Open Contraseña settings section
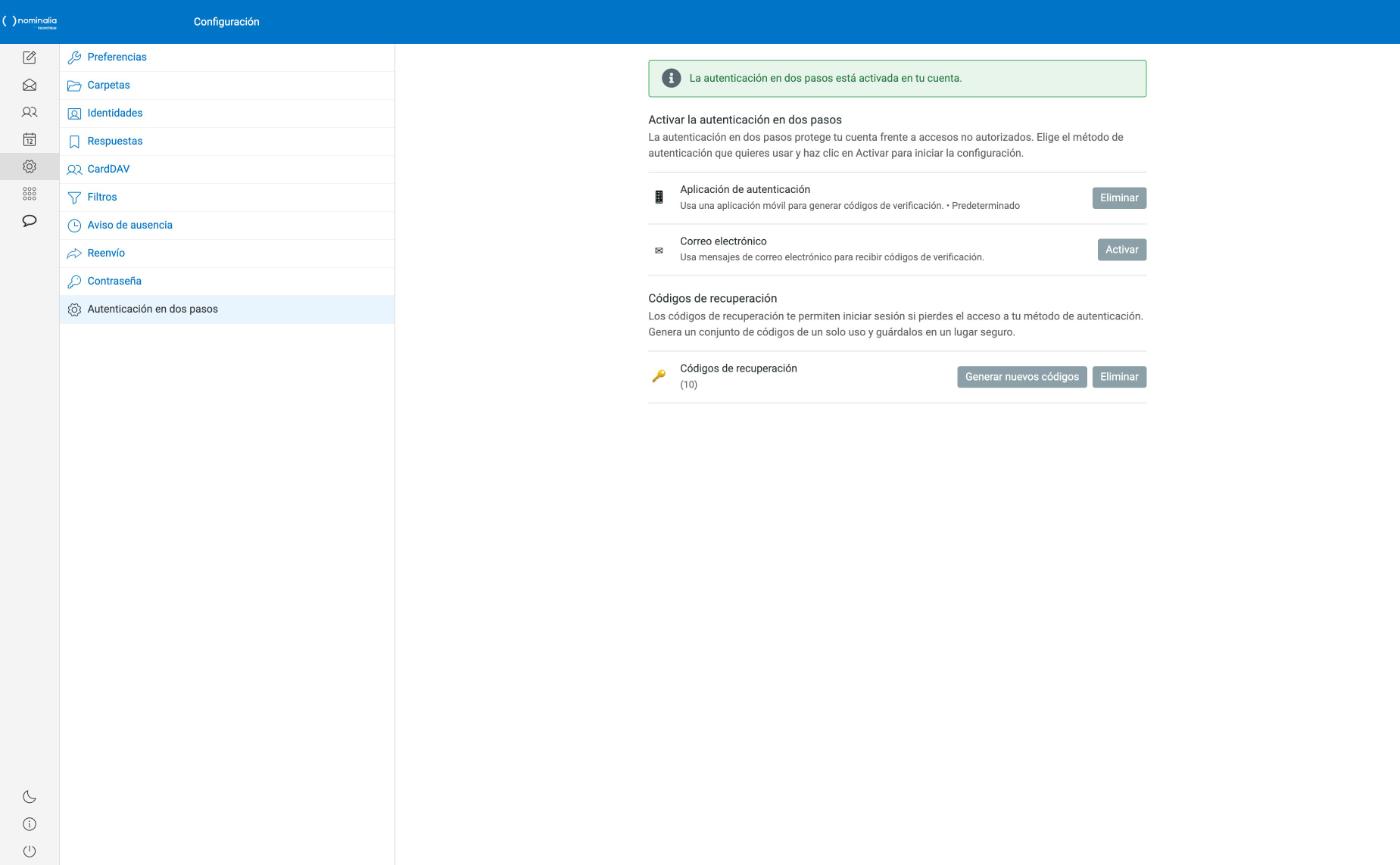The image size is (1400, 865). coord(227,281)
